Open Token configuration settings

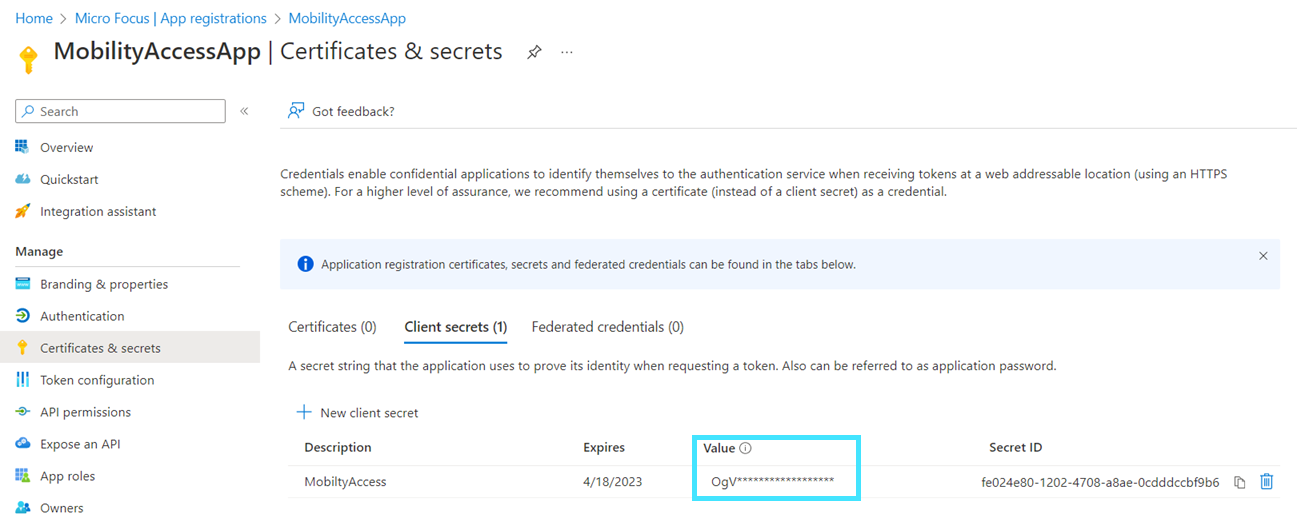point(97,380)
